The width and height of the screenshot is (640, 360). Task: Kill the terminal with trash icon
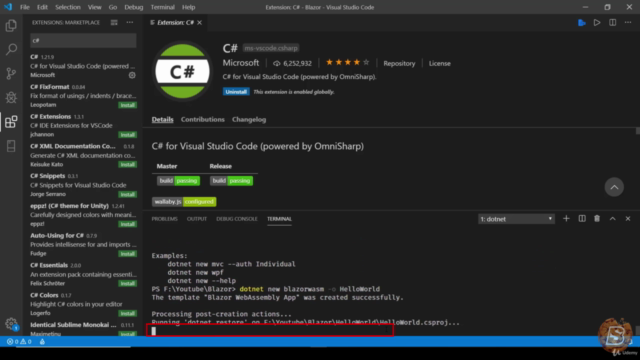pos(597,219)
